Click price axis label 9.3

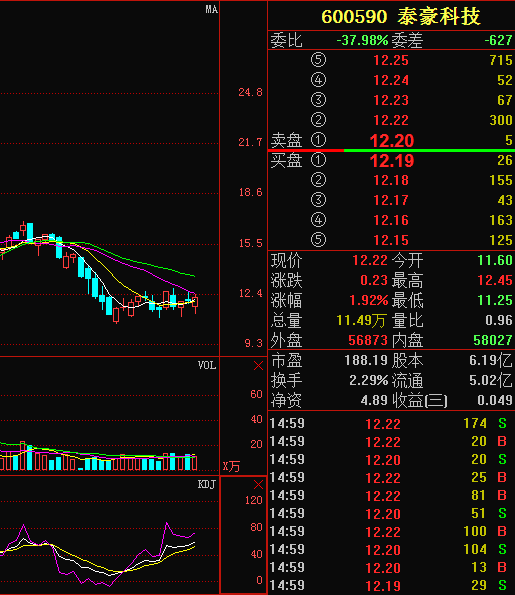(254, 343)
